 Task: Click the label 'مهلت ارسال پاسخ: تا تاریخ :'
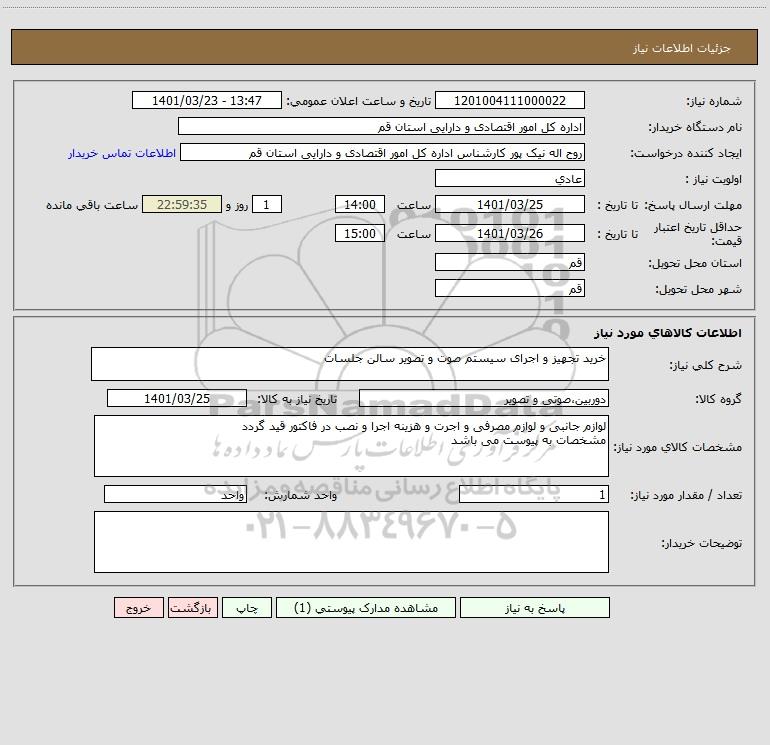point(670,205)
